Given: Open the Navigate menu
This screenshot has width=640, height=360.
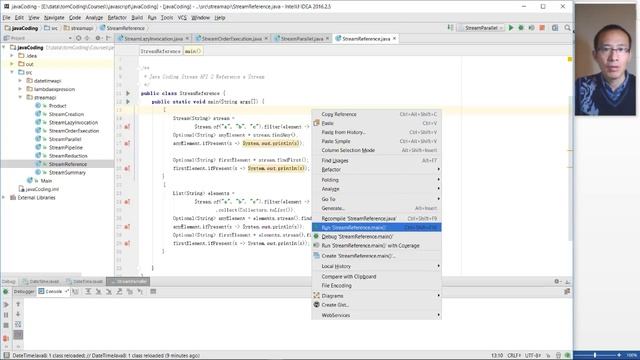Looking at the screenshot, I should click(x=54, y=18).
